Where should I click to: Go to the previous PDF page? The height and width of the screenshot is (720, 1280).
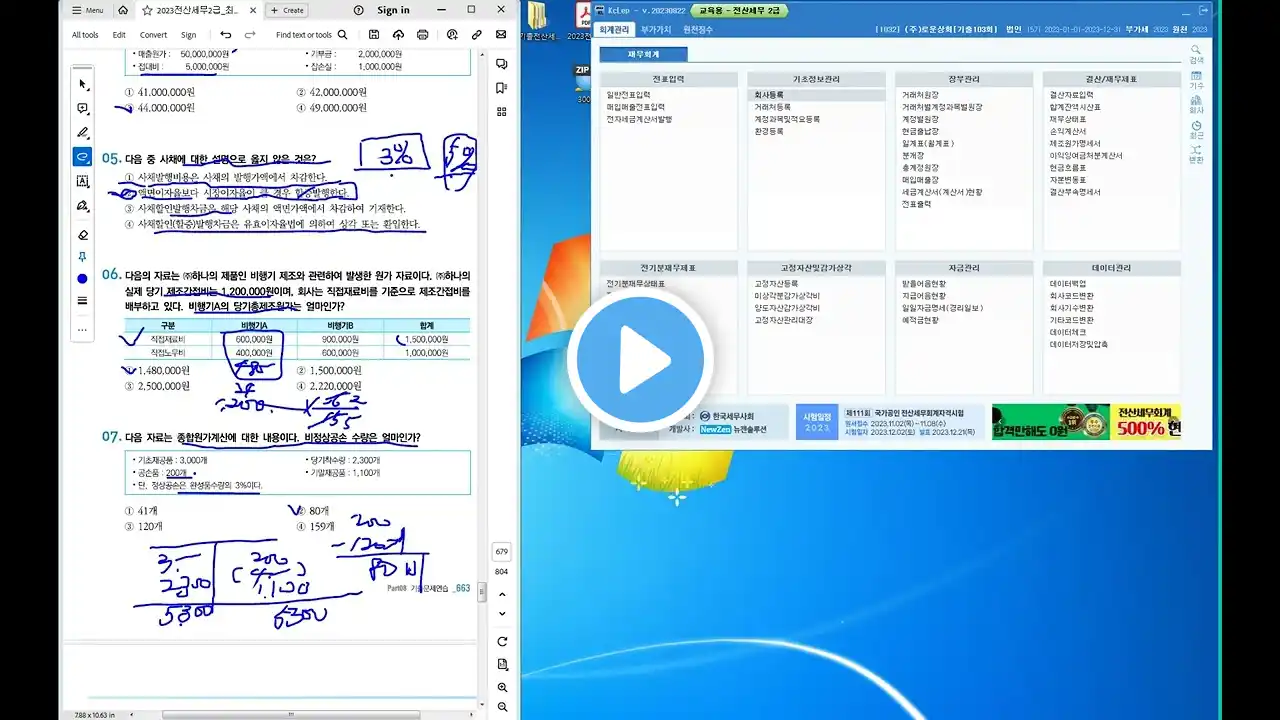click(x=502, y=595)
